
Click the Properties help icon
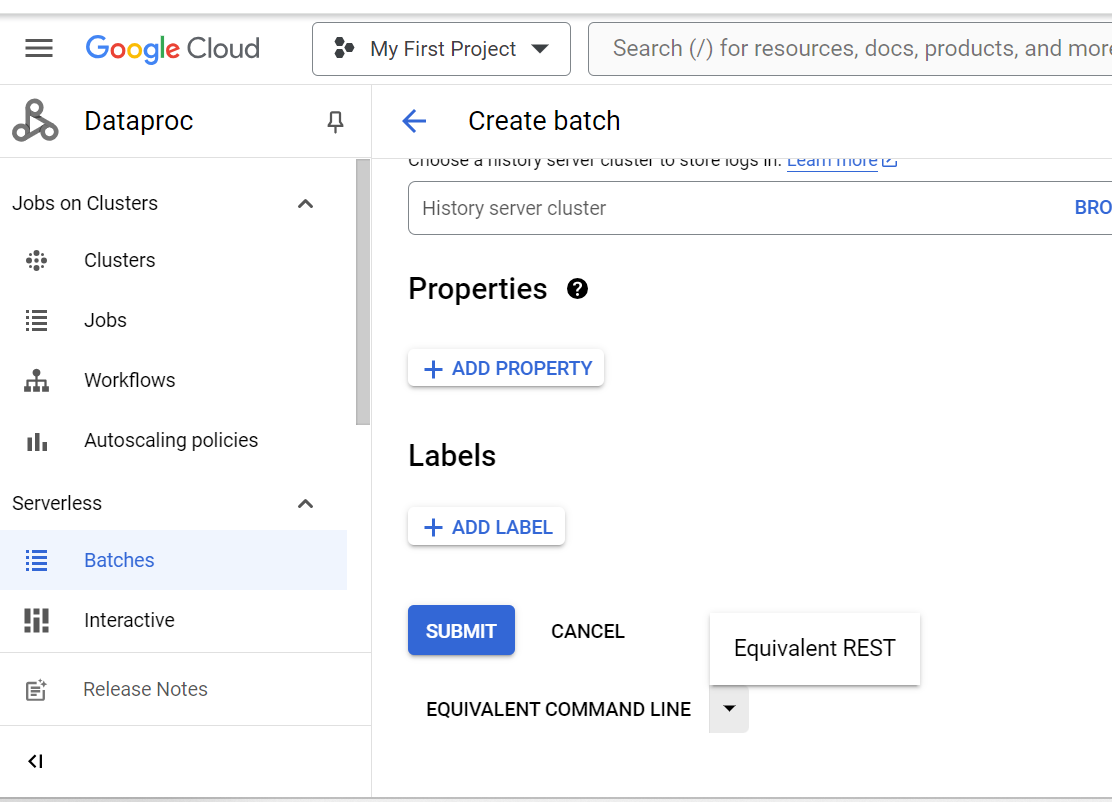pos(577,289)
